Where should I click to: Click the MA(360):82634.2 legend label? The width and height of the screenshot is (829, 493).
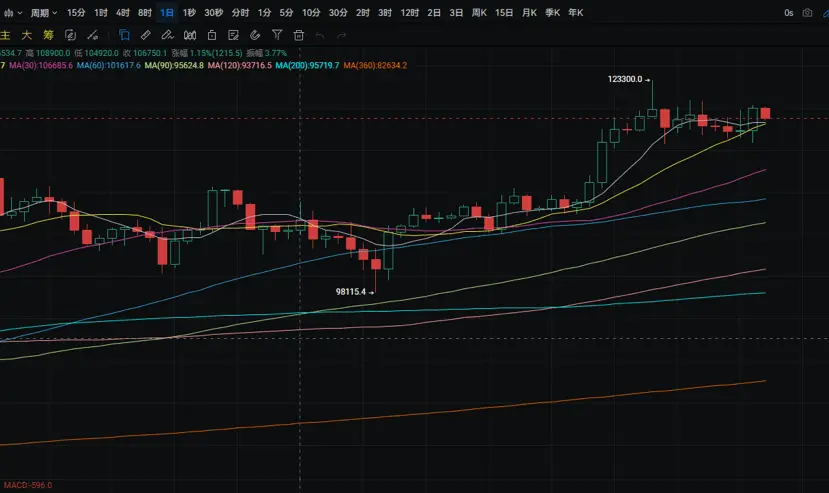tap(375, 66)
